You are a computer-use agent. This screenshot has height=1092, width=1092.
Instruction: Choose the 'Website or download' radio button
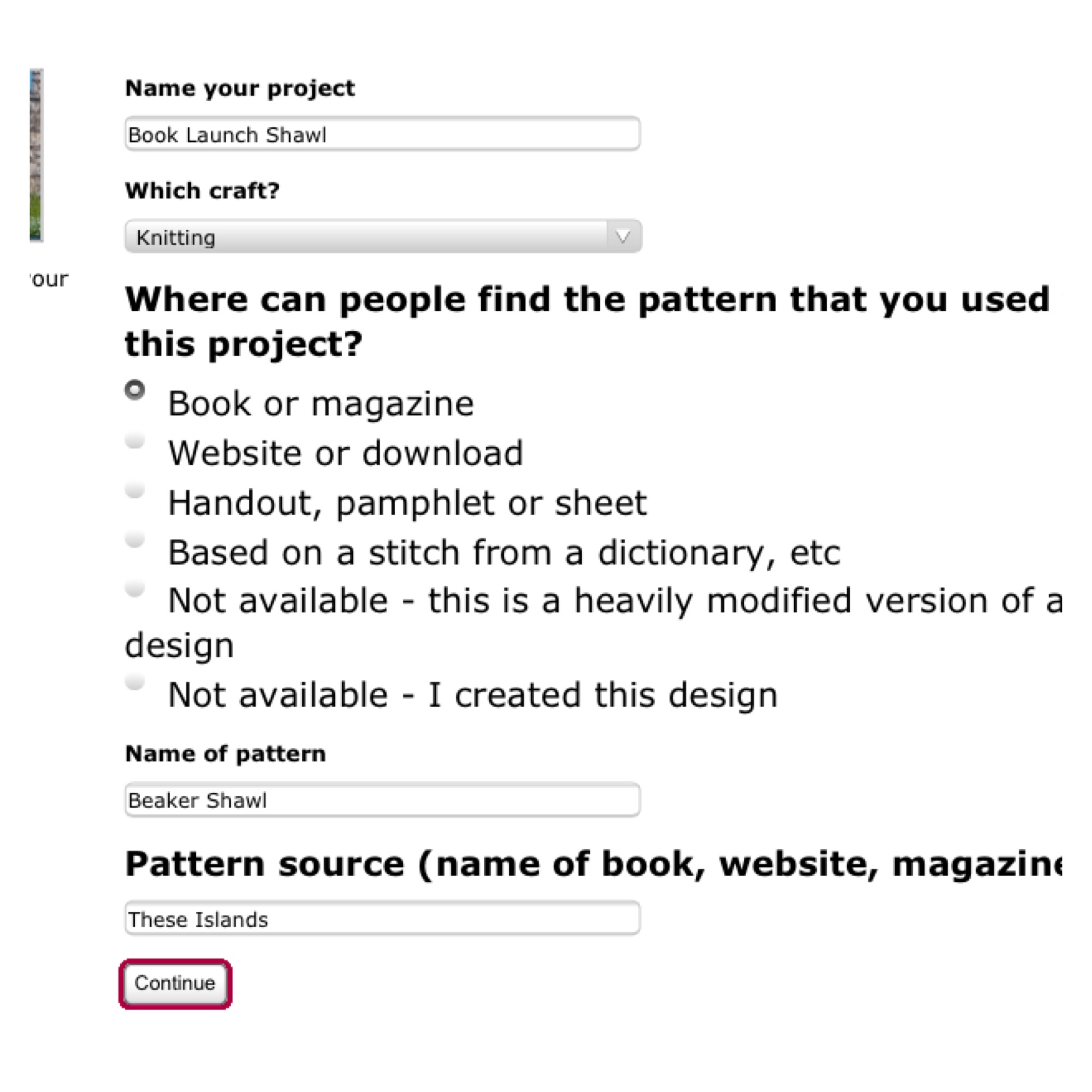point(135,440)
